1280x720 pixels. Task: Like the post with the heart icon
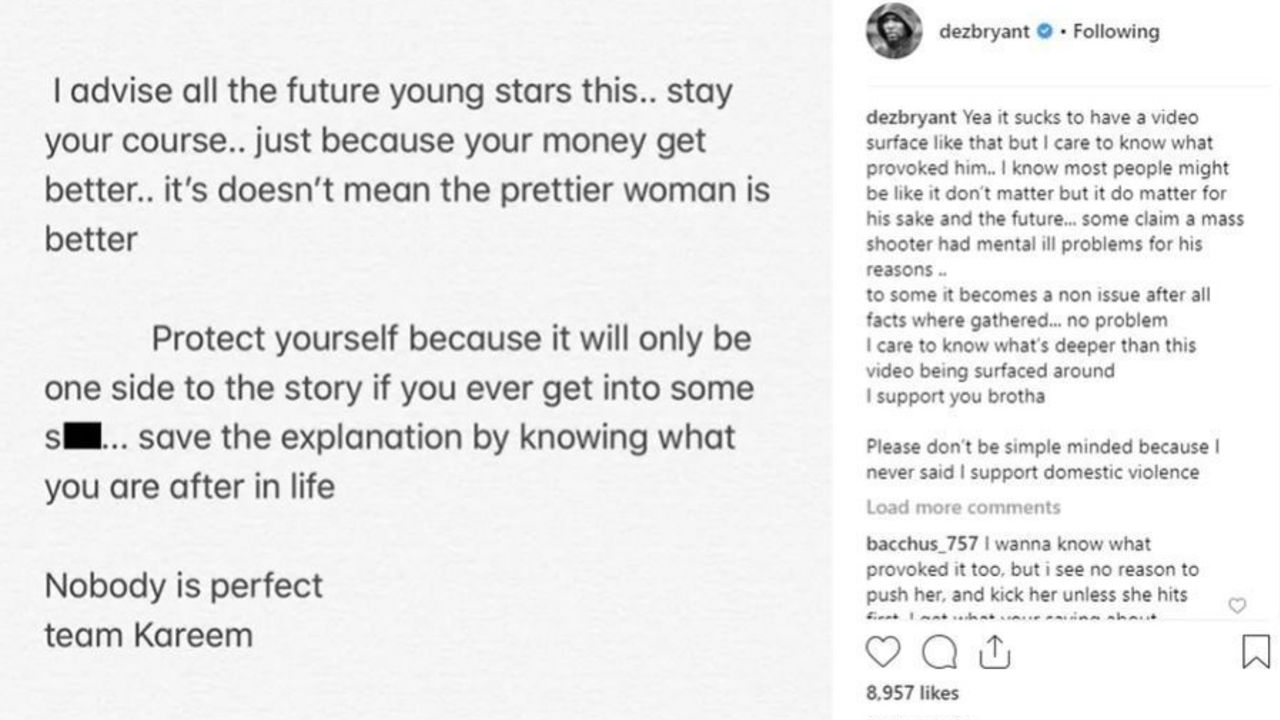pos(883,652)
